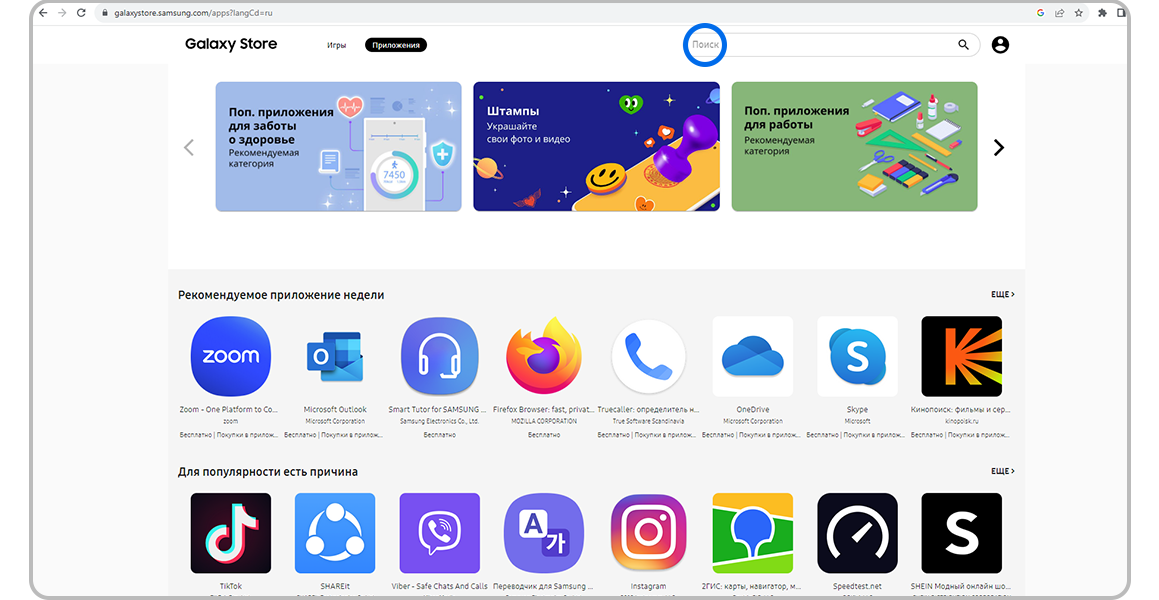The width and height of the screenshot is (1159, 600).
Task: Open the Firefox Browser app icon
Action: pyautogui.click(x=544, y=356)
